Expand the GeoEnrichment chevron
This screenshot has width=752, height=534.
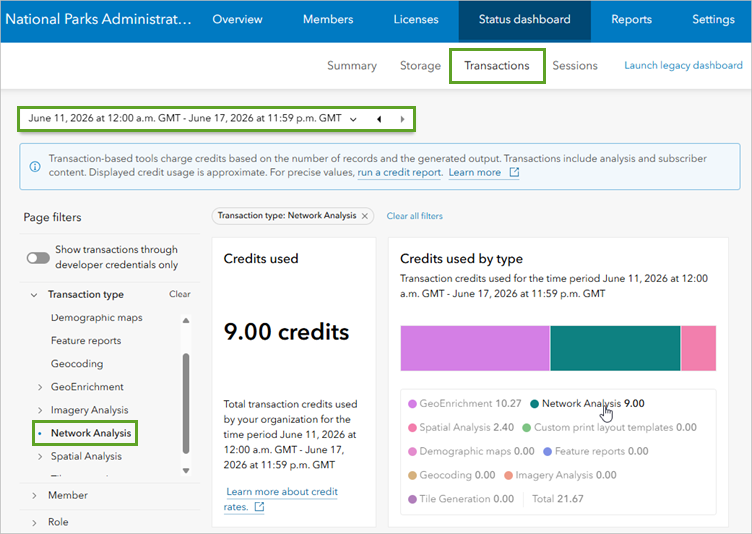(x=40, y=387)
